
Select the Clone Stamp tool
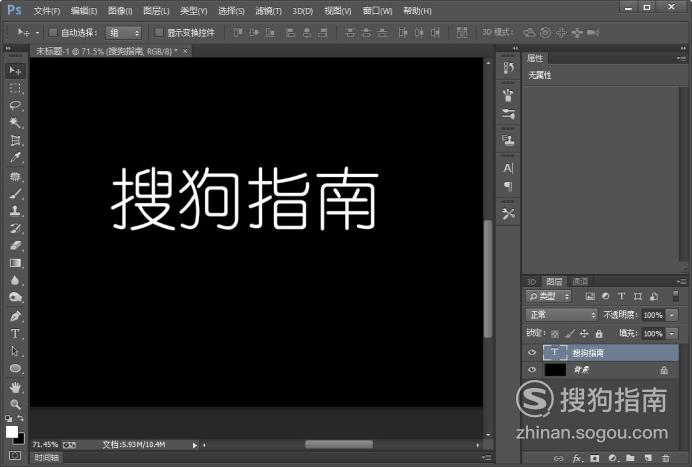[x=15, y=211]
